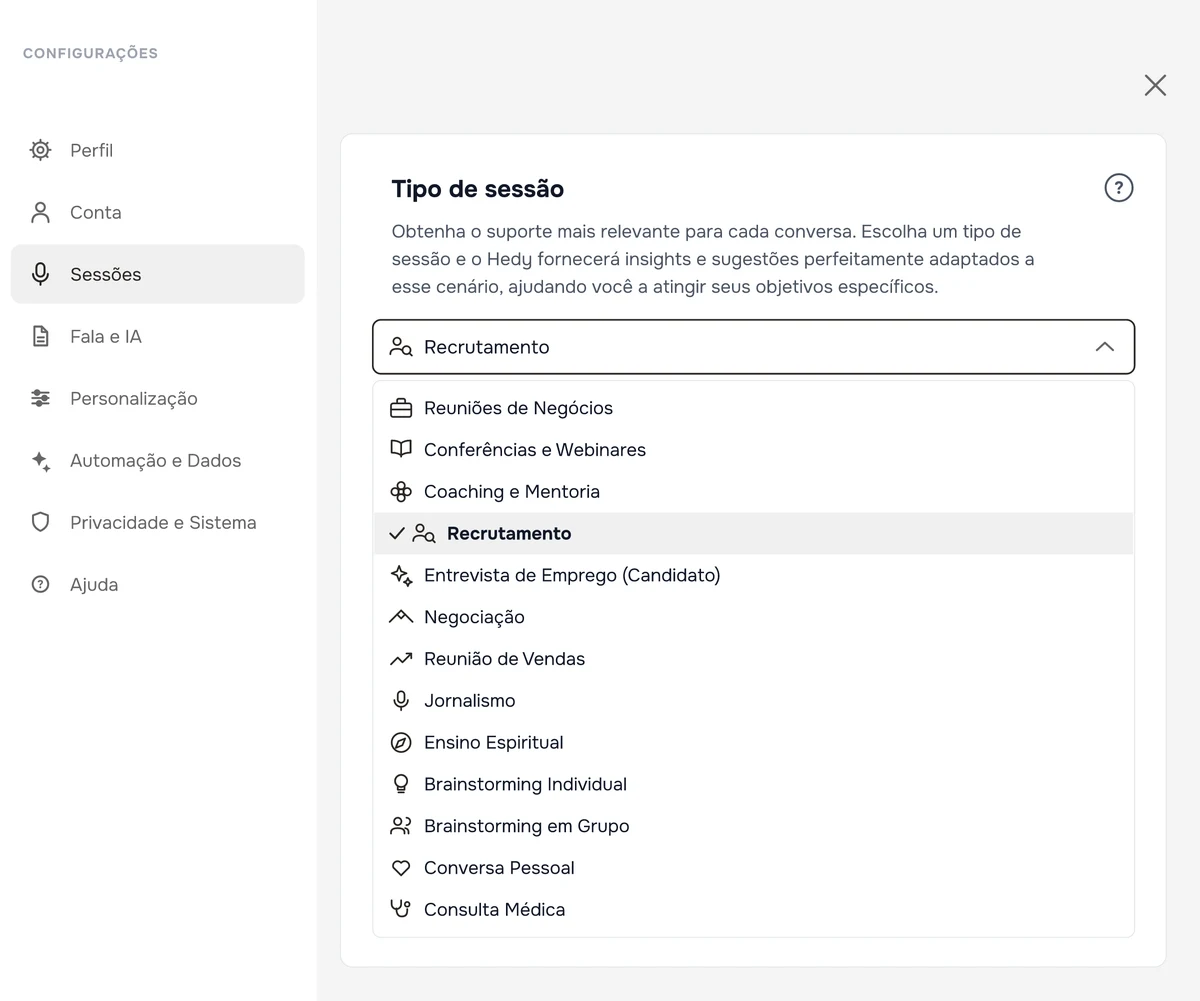
Task: Select Coaching e Mentoria from the list
Action: pyautogui.click(x=753, y=491)
